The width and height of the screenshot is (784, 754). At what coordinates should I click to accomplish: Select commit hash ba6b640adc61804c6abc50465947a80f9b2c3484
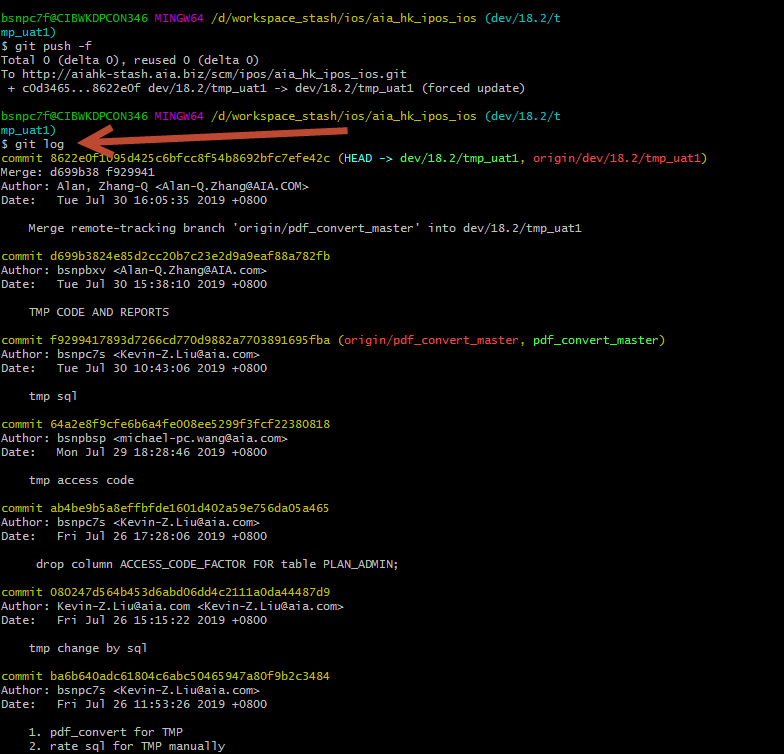point(190,676)
